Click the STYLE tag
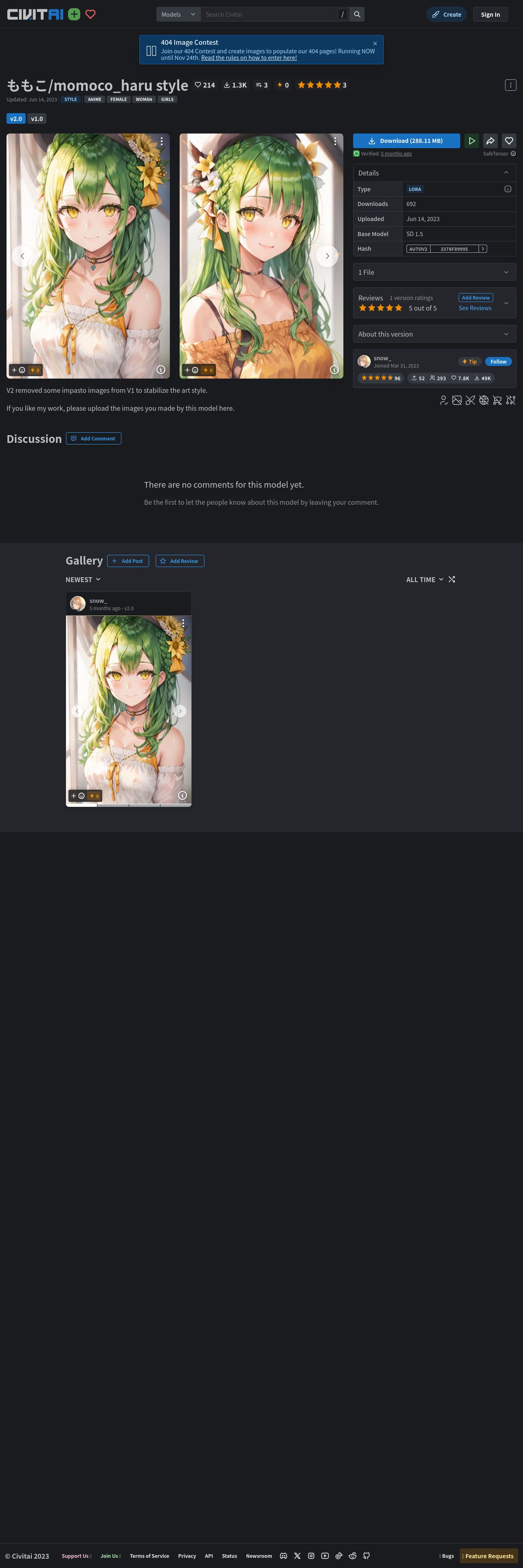 pos(70,99)
